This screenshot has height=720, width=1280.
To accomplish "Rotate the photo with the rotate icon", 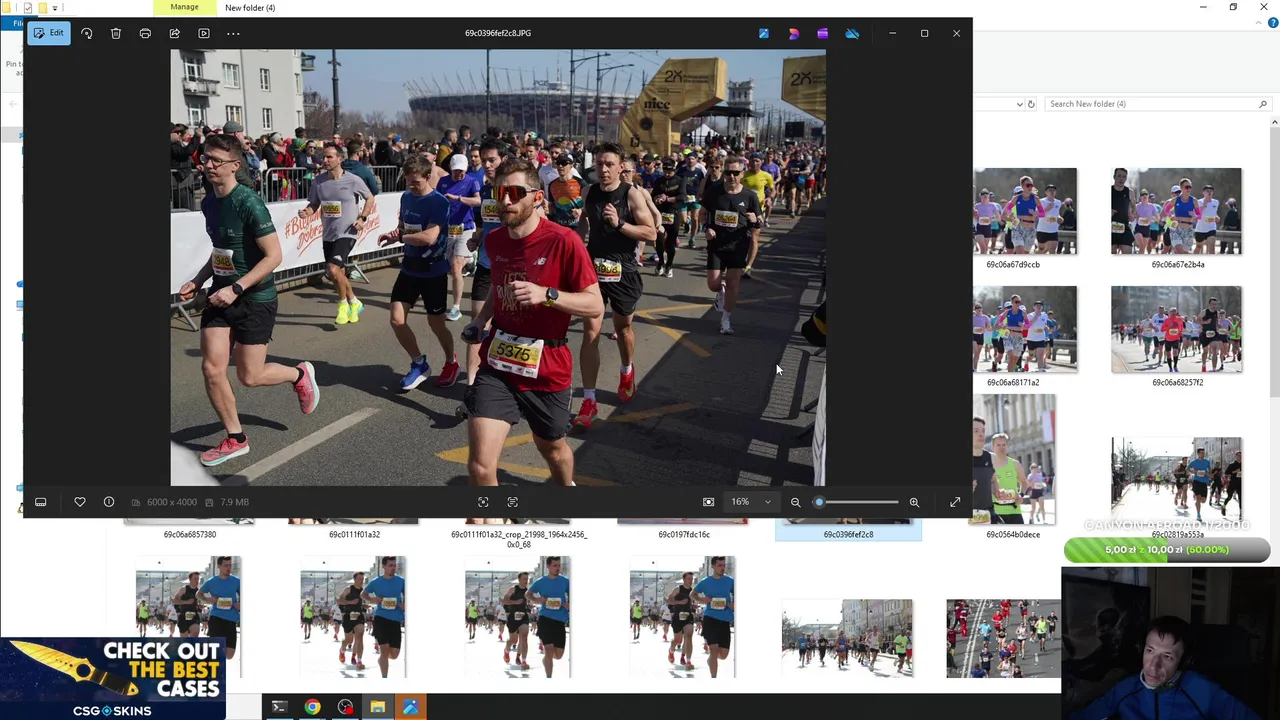I will click(x=87, y=33).
